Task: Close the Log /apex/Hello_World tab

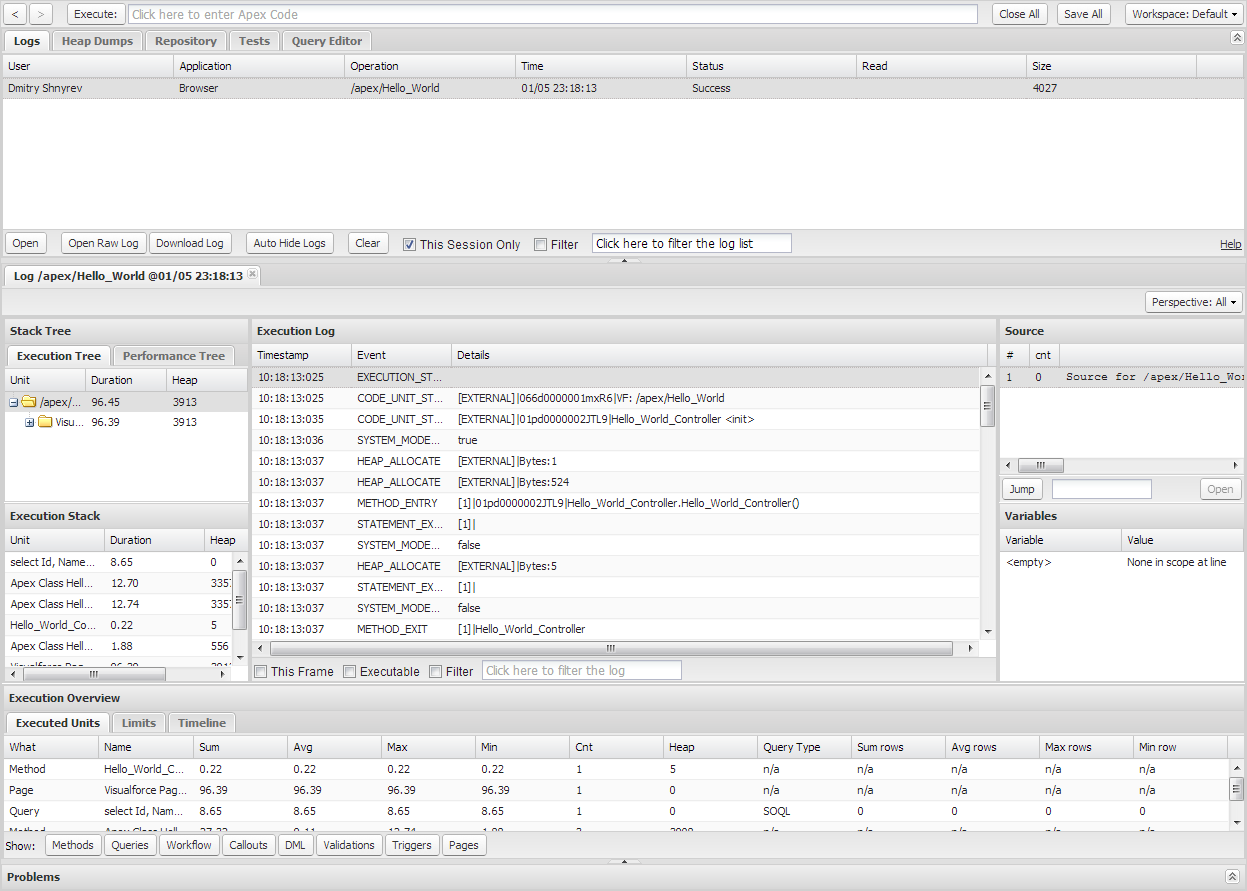Action: tap(253, 274)
